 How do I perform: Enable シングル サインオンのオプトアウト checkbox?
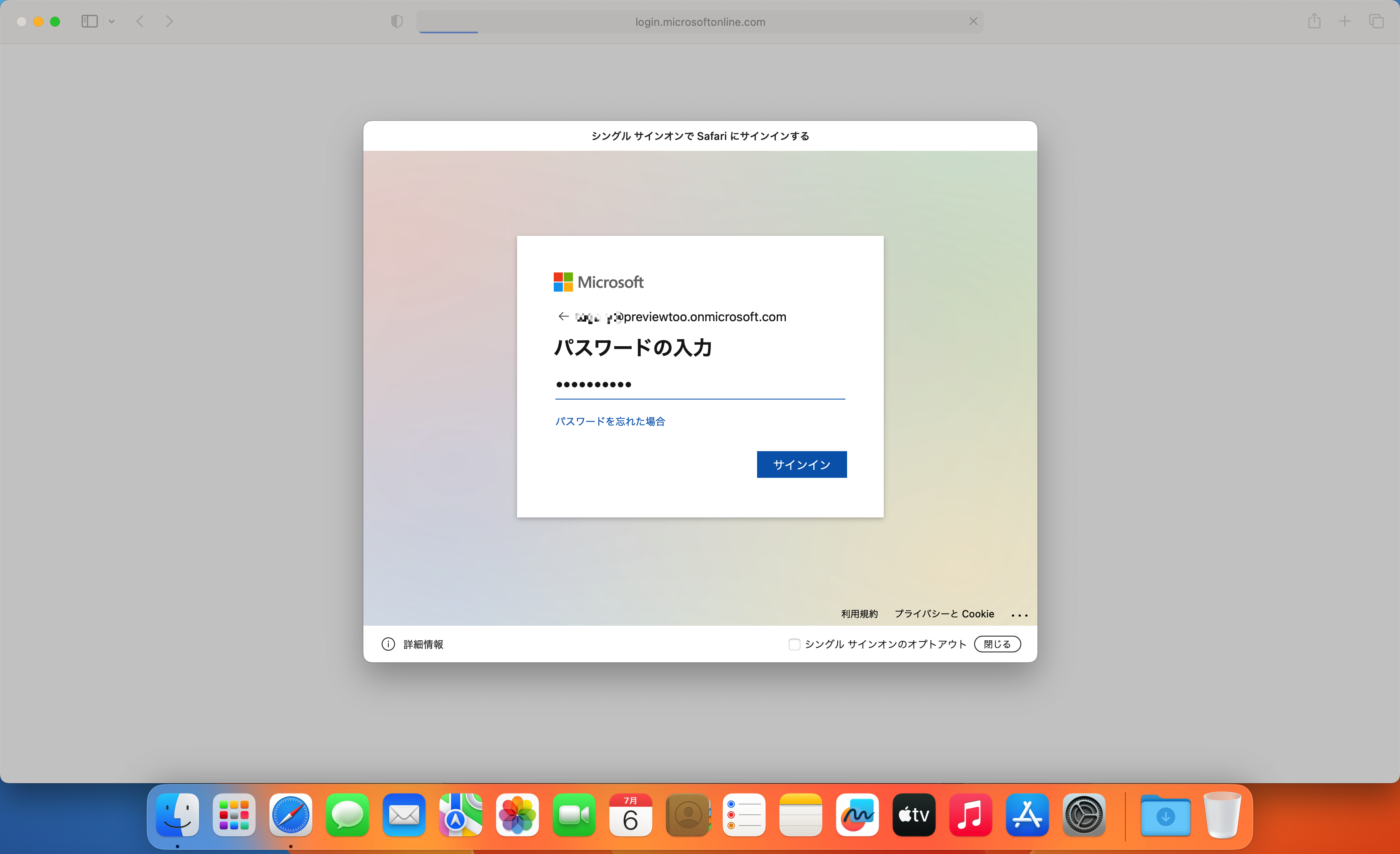coord(794,644)
